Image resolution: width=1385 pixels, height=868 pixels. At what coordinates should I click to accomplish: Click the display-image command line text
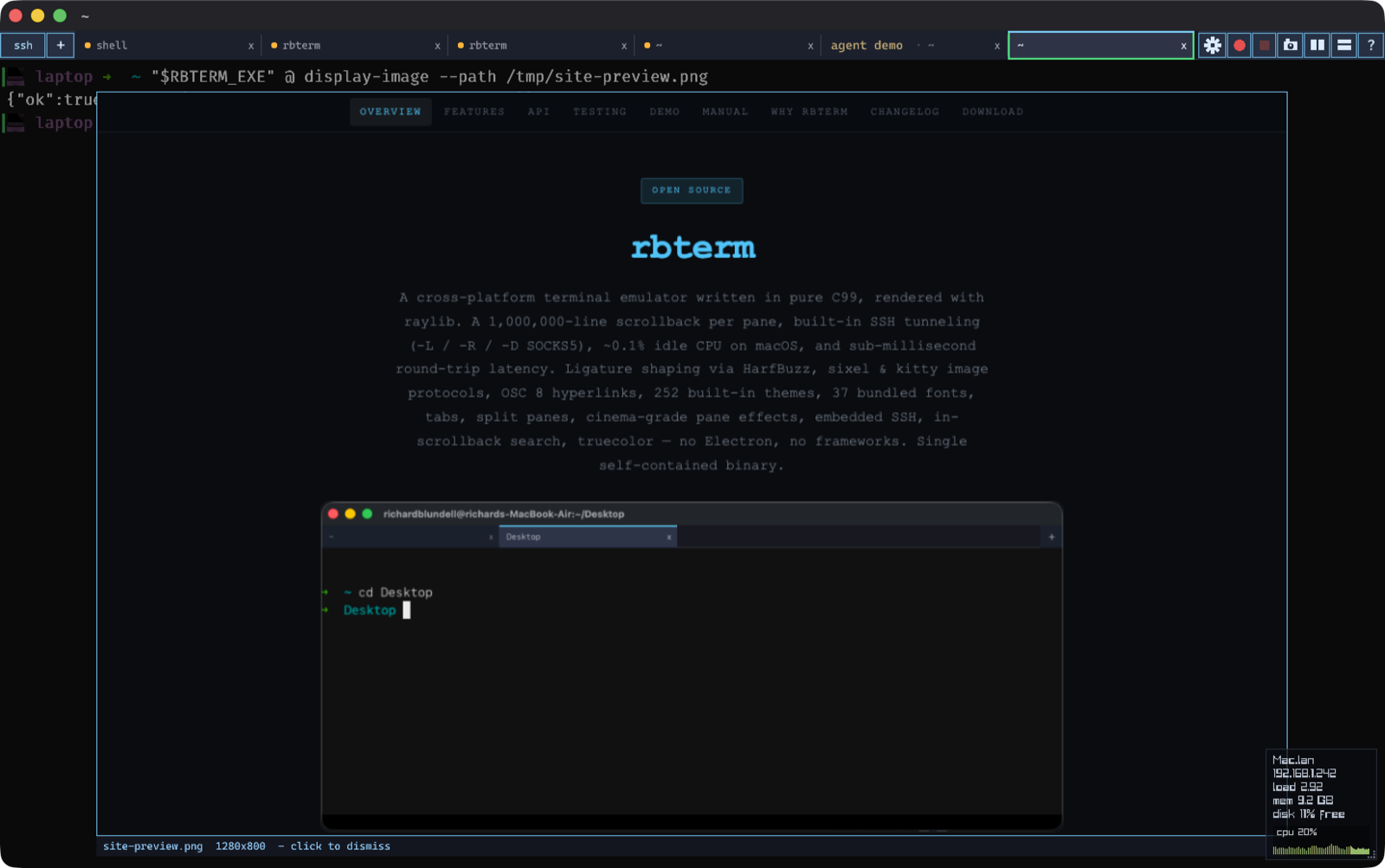pos(429,76)
